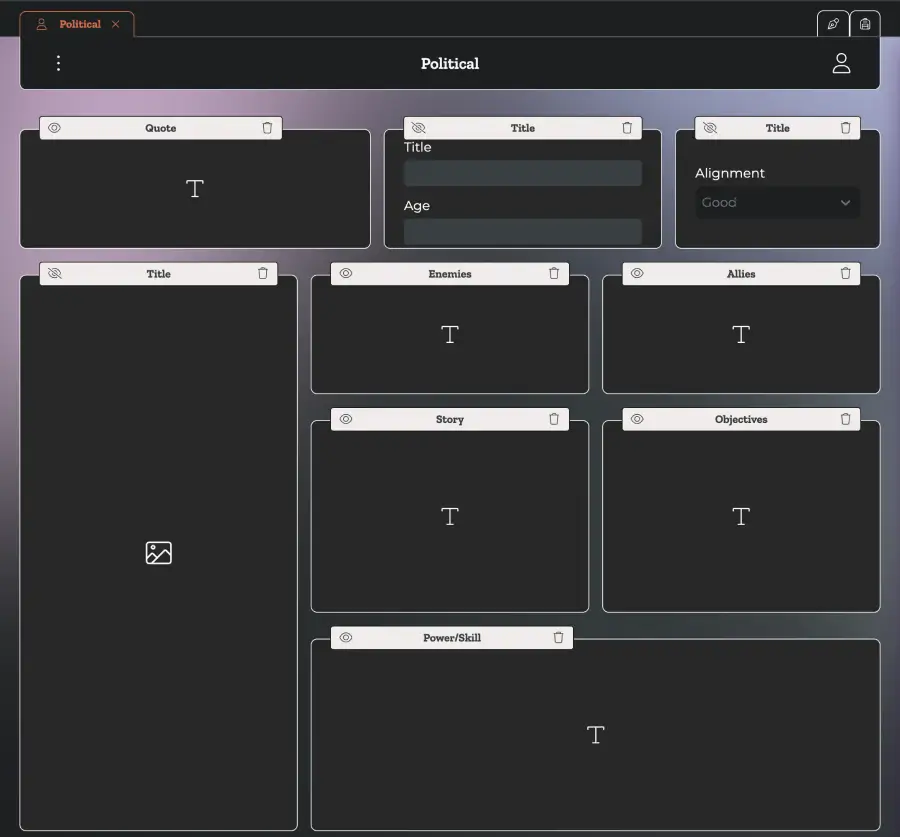This screenshot has height=837, width=900.
Task: Click the text icon in the Quote panel
Action: pyautogui.click(x=195, y=189)
